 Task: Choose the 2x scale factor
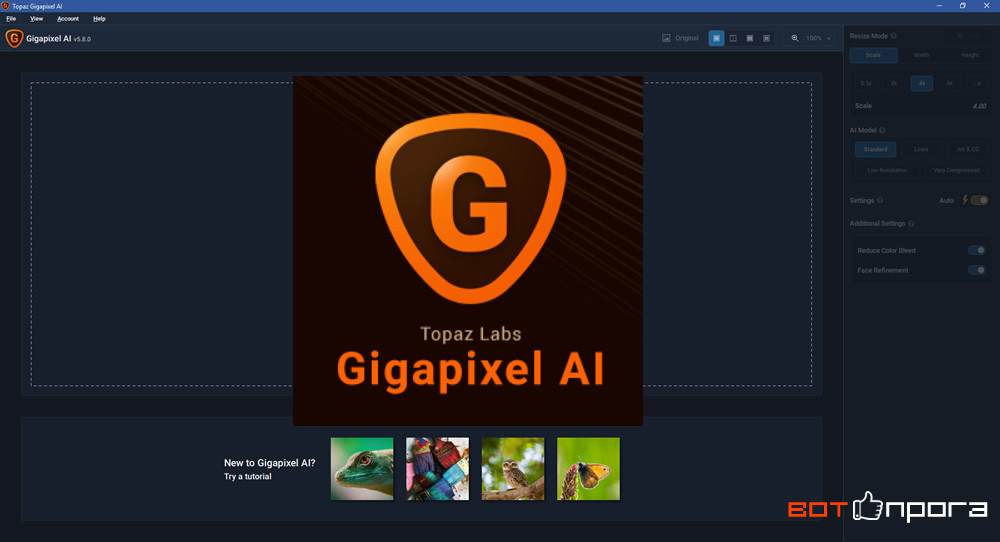[x=893, y=84]
